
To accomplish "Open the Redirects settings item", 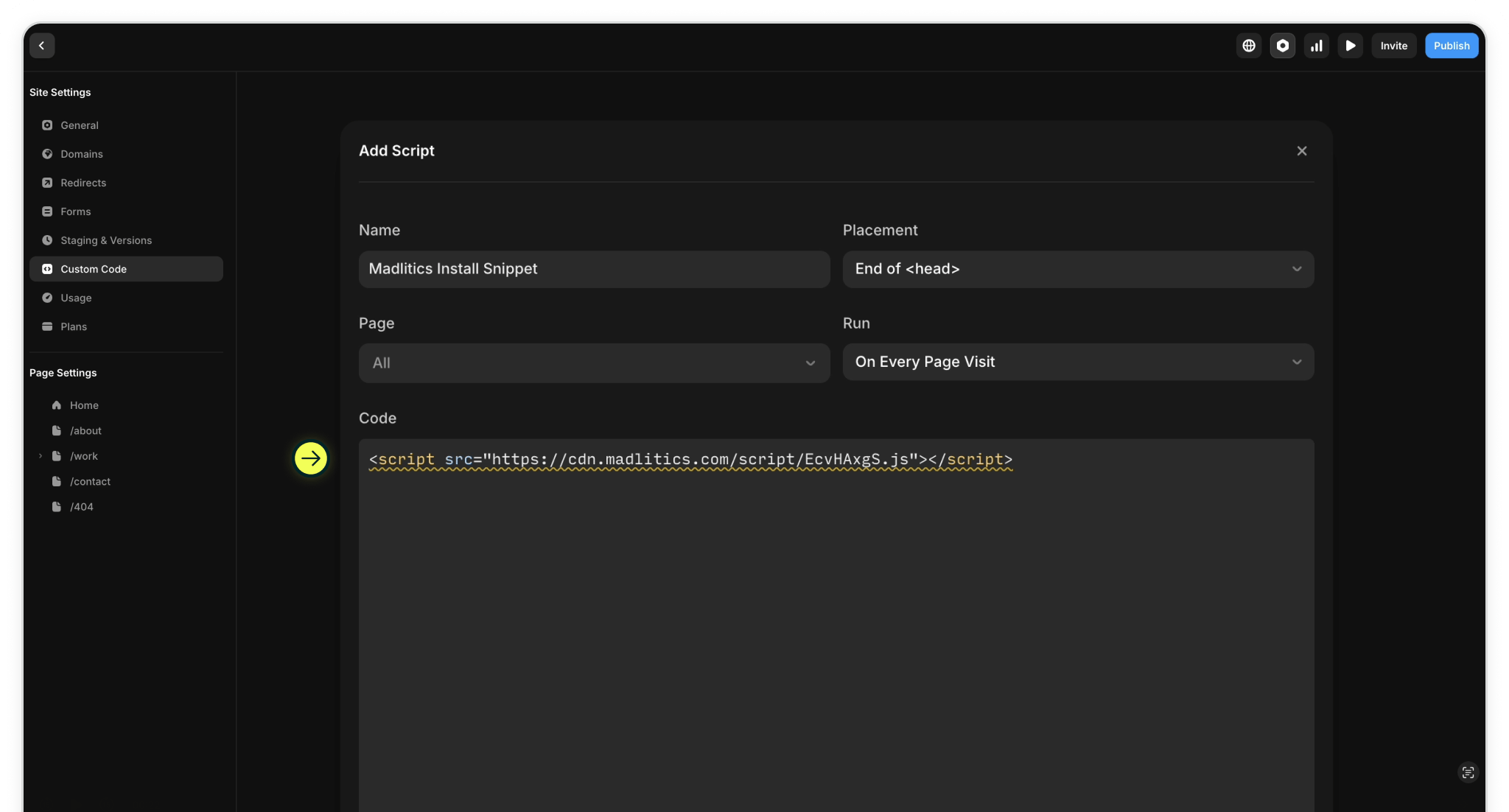I will 83,183.
